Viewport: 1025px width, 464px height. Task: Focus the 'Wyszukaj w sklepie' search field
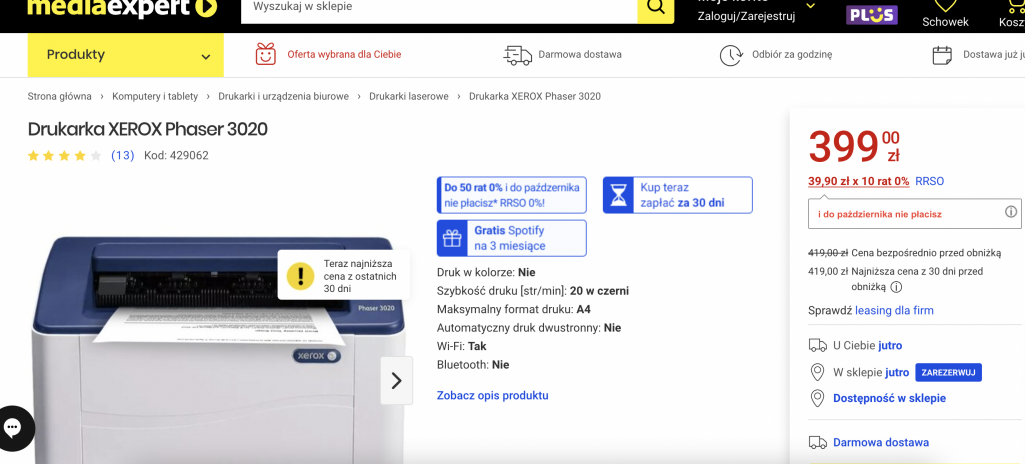tap(439, 9)
